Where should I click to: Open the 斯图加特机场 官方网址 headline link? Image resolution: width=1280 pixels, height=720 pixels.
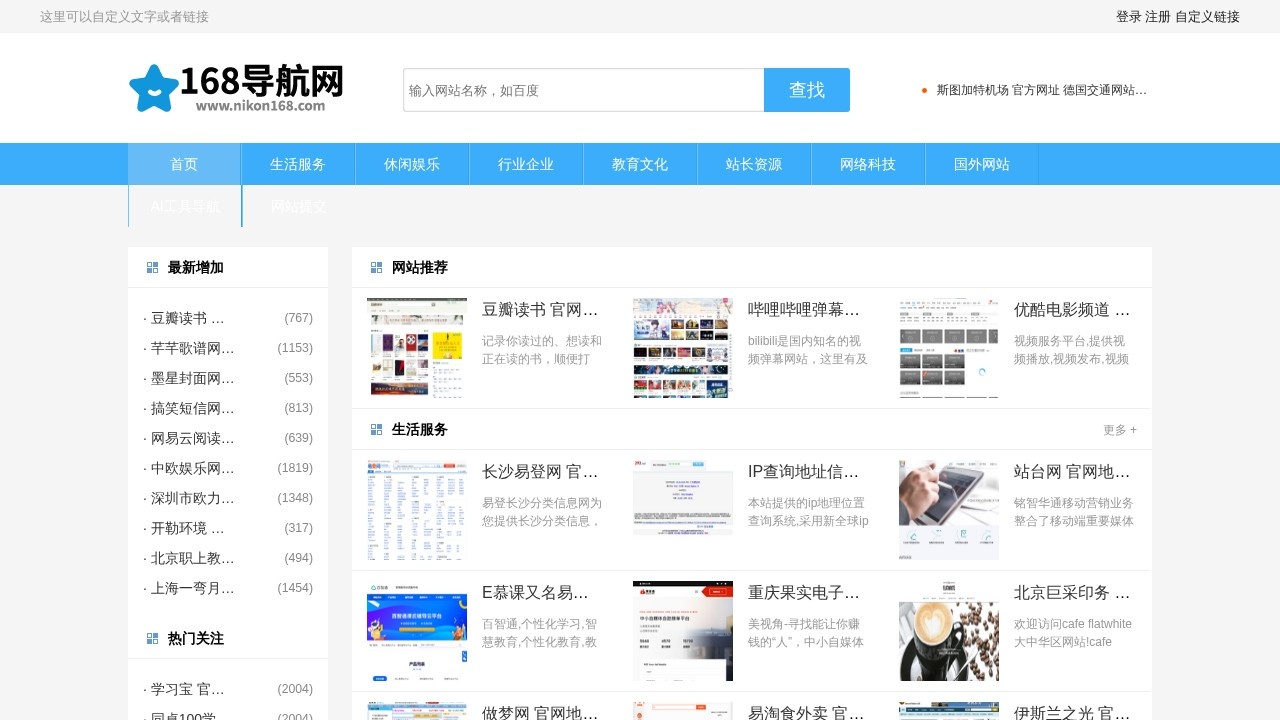coord(1042,90)
